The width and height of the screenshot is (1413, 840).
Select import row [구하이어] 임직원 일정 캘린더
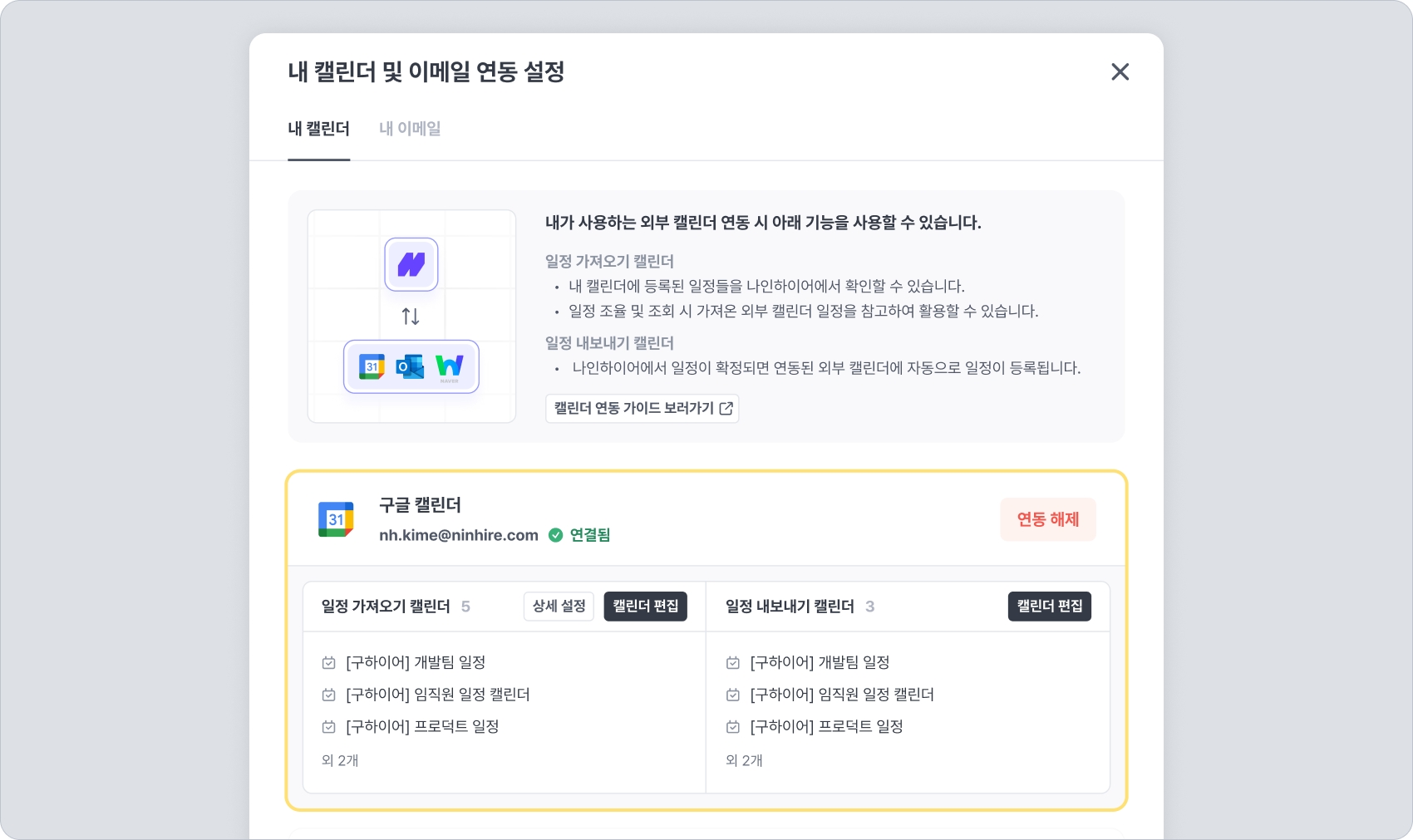(x=426, y=695)
